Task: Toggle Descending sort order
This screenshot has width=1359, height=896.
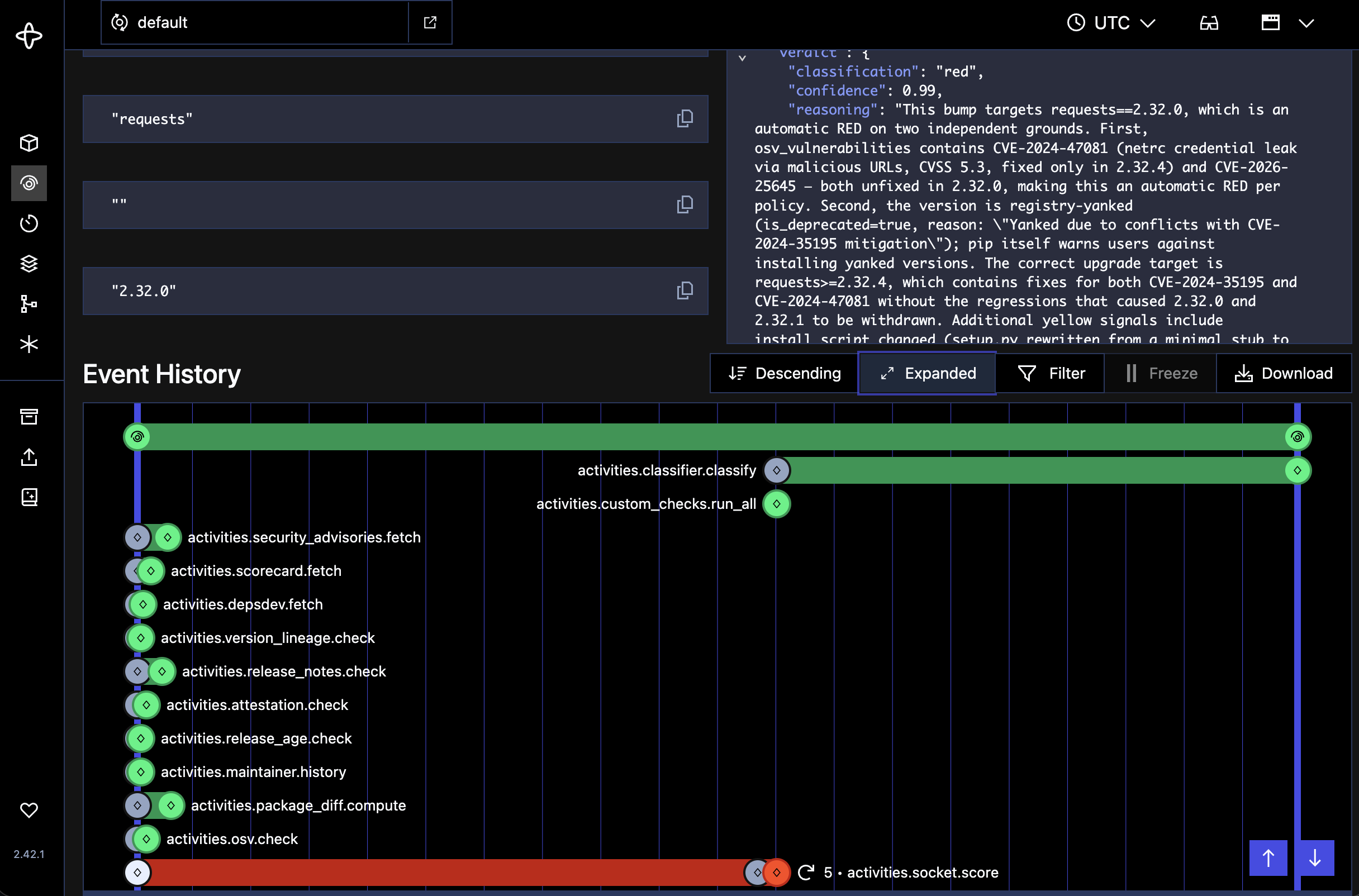Action: tap(784, 373)
